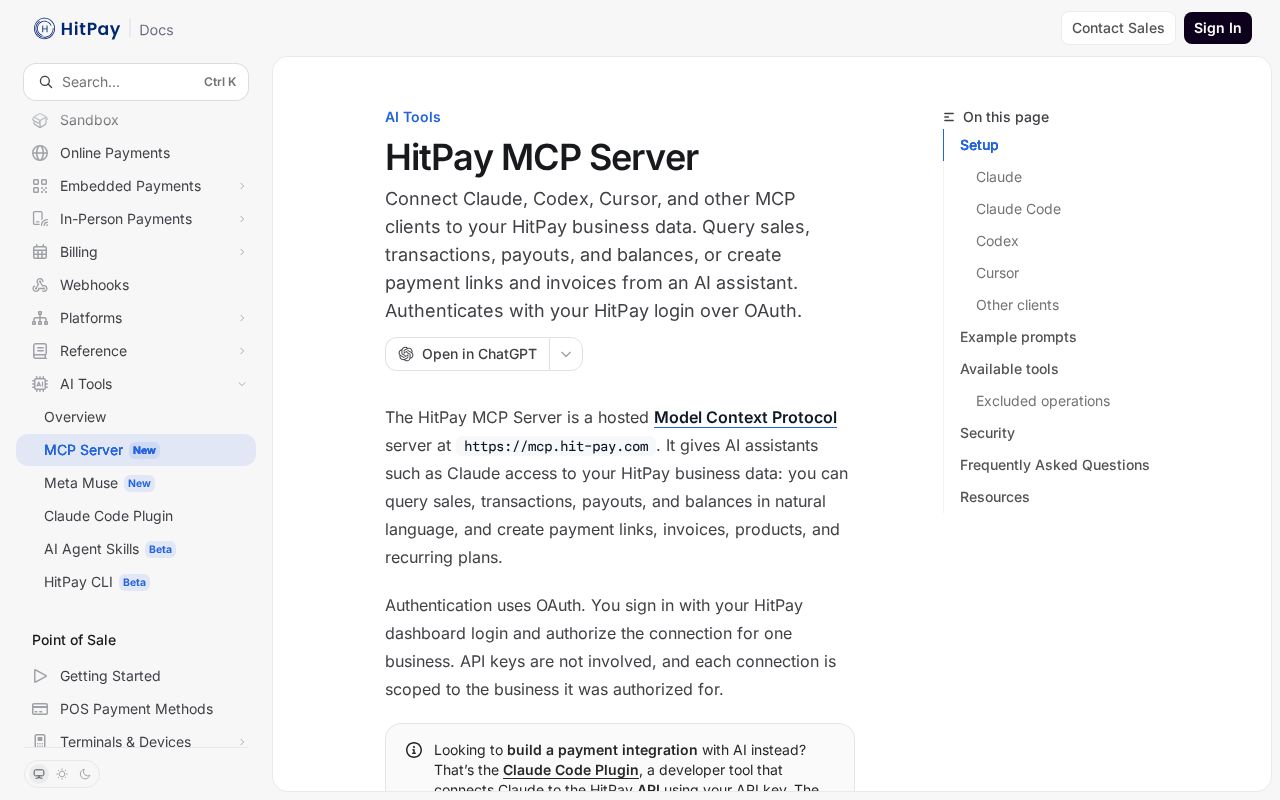The image size is (1280, 800).
Task: Click the Contact Sales button
Action: [x=1118, y=28]
